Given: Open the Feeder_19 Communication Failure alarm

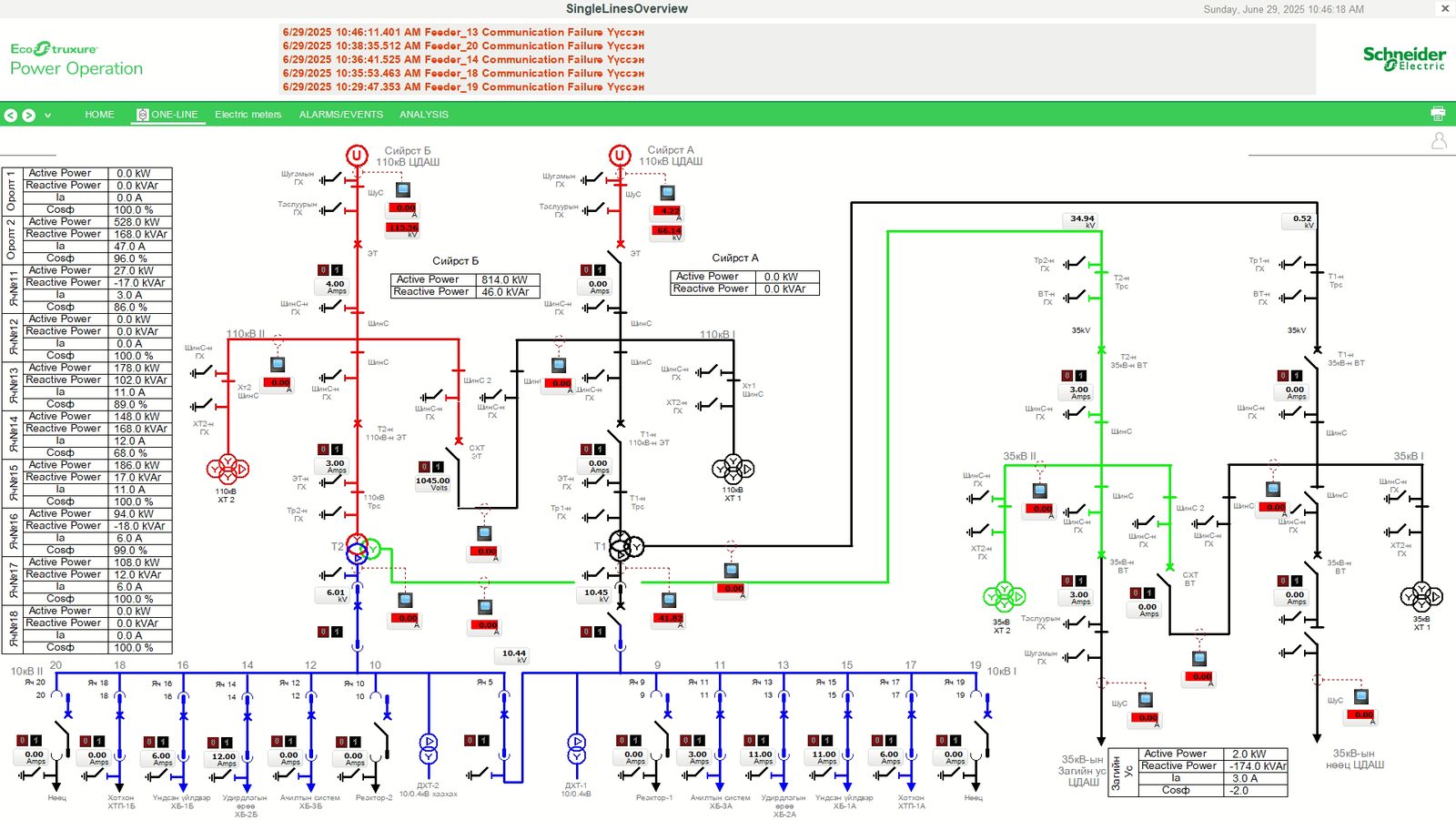Looking at the screenshot, I should (x=463, y=86).
